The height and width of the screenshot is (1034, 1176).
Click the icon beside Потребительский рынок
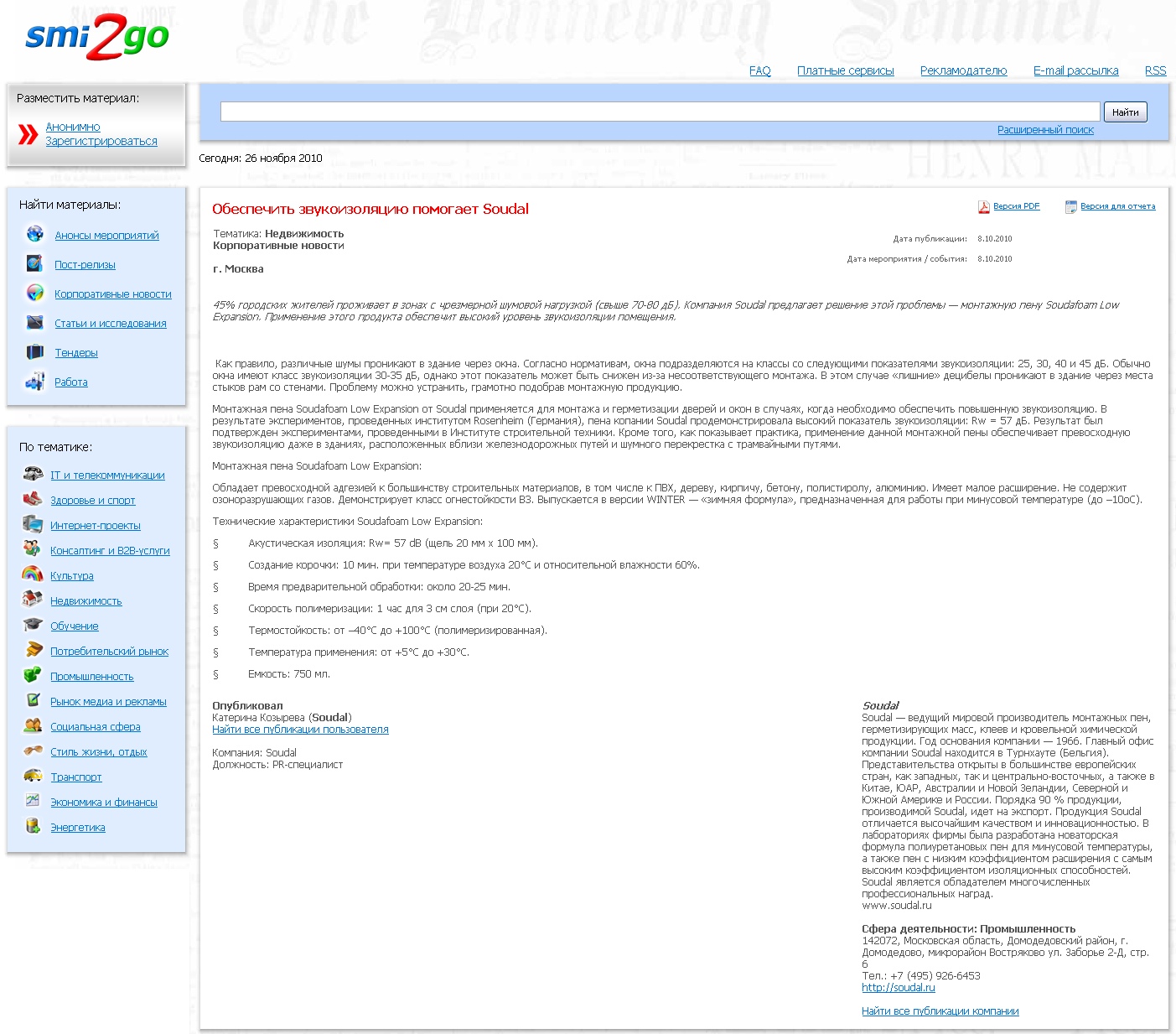pyautogui.click(x=33, y=650)
